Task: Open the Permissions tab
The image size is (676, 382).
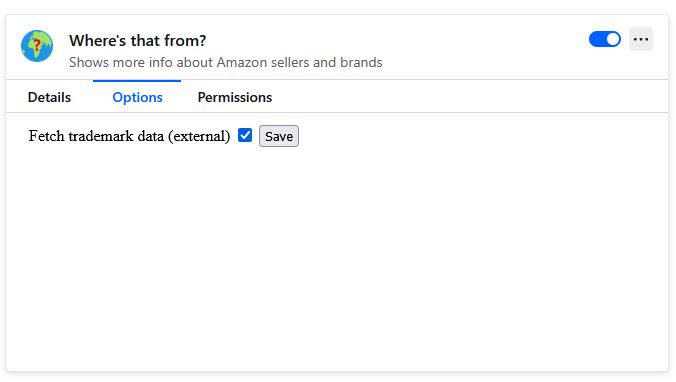Action: (x=235, y=97)
